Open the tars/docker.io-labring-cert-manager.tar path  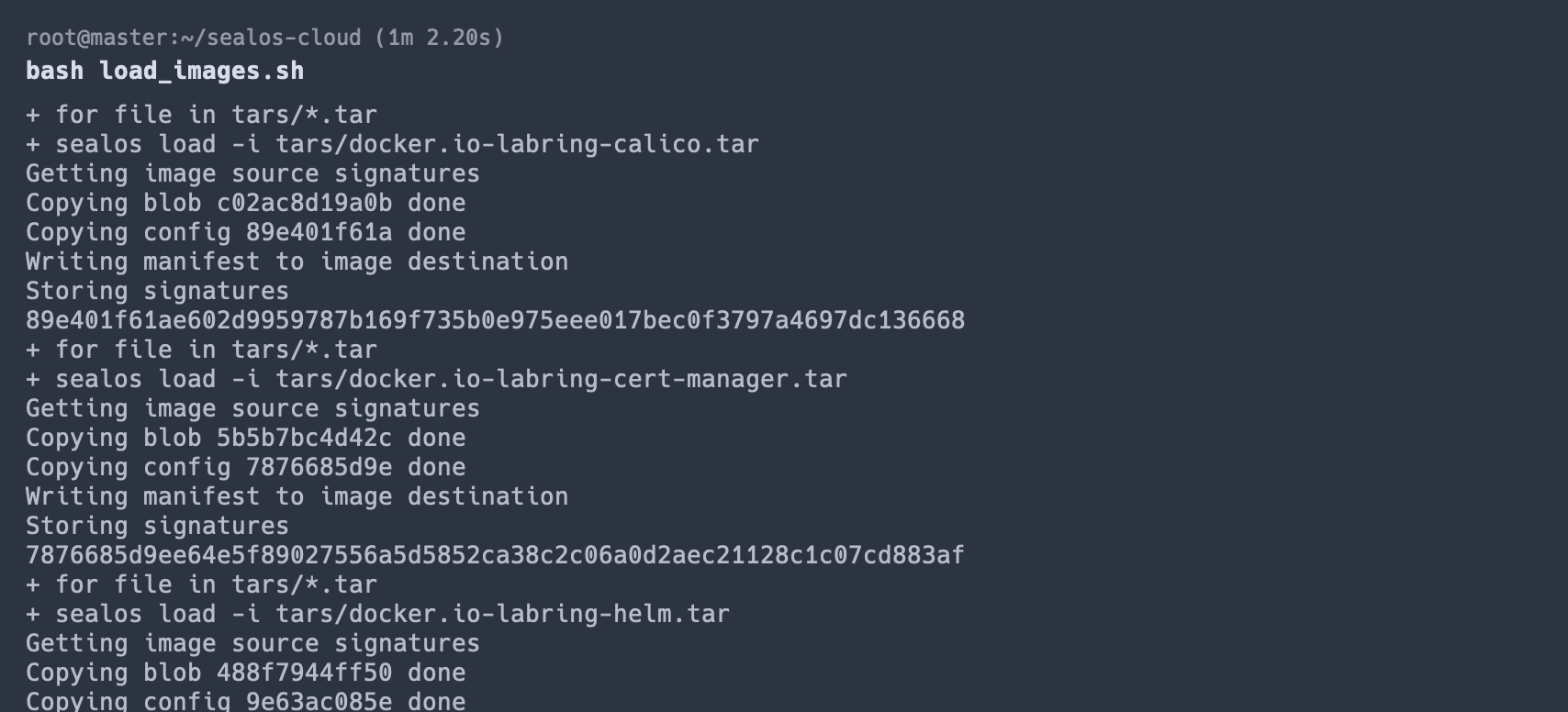(561, 379)
